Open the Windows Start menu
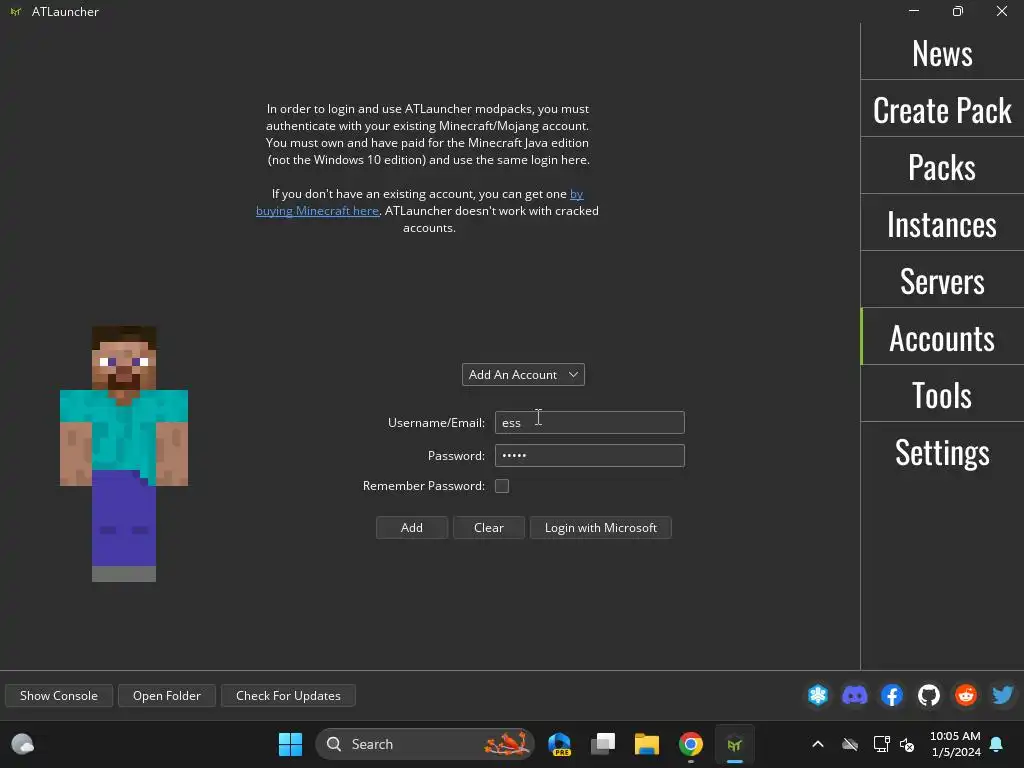This screenshot has height=768, width=1024. pos(290,744)
